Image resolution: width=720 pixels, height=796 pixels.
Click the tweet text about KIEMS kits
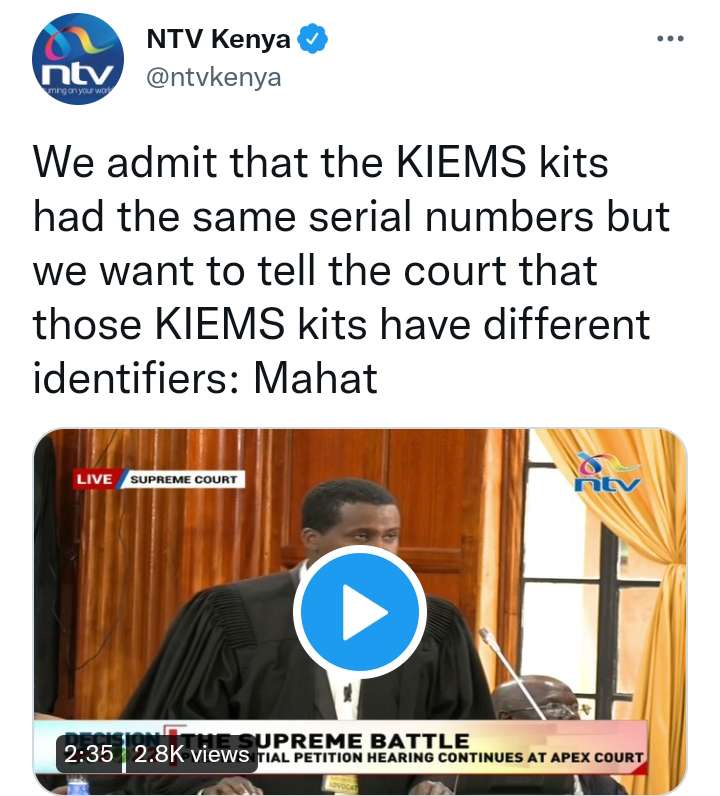350,270
